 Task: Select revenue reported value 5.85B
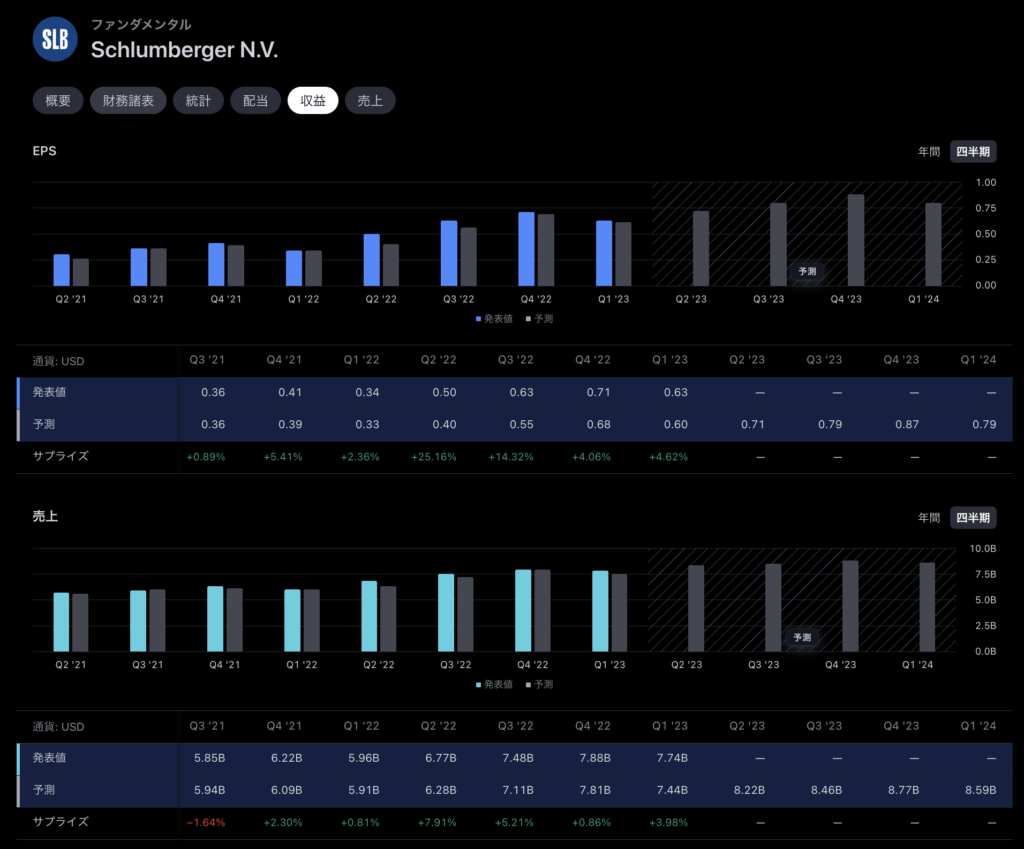pyautogui.click(x=210, y=758)
